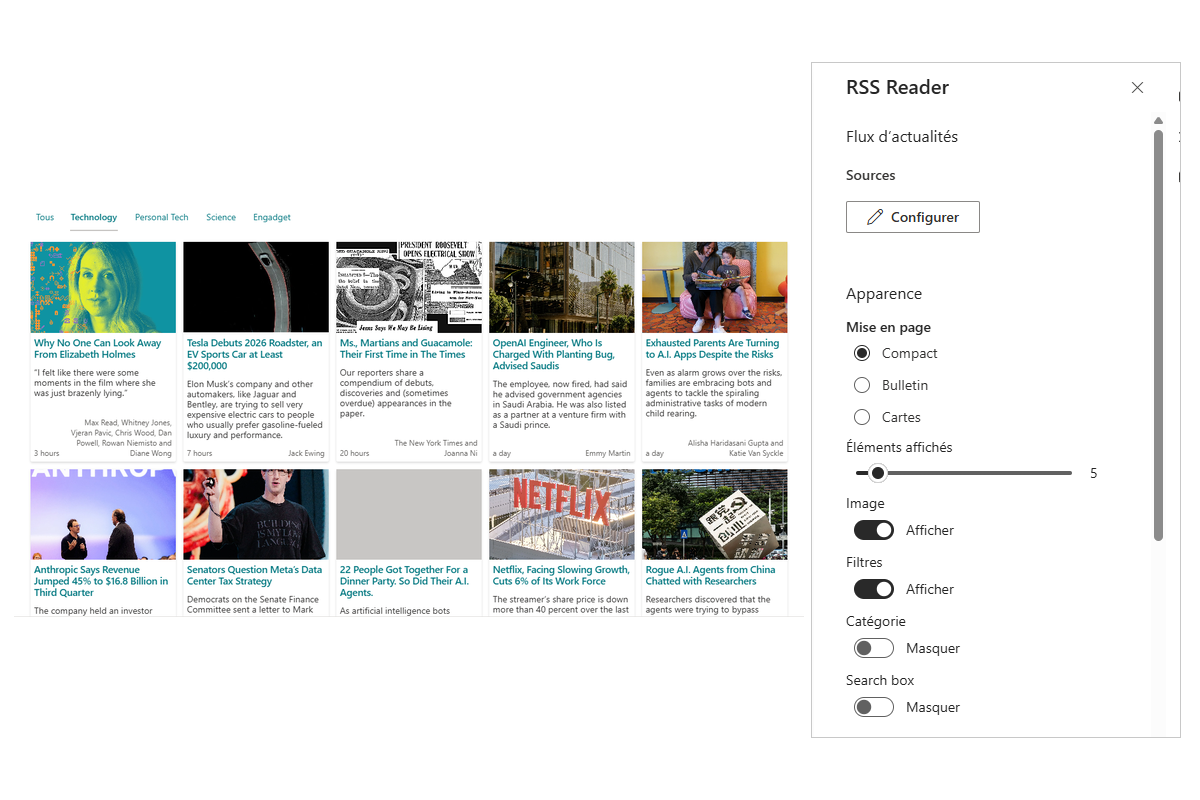Open the Personal Tech filter tab
Viewport: 1200px width, 800px height.
(x=162, y=217)
